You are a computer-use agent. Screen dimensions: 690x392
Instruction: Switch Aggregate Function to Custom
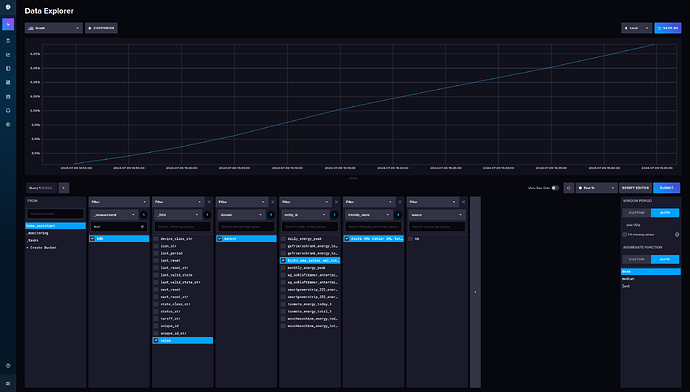(636, 259)
